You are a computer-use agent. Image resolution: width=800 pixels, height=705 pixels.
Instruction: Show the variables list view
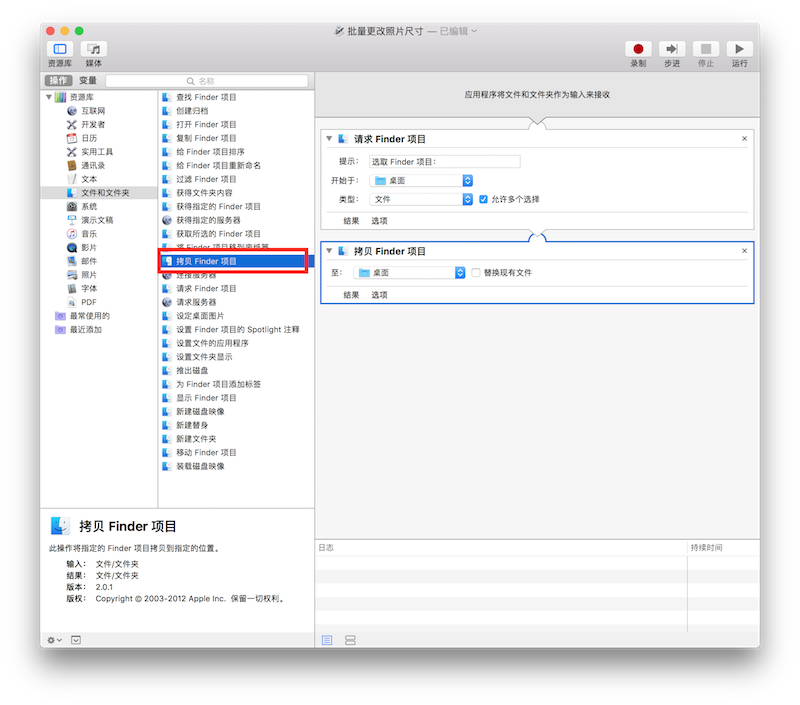[x=350, y=640]
